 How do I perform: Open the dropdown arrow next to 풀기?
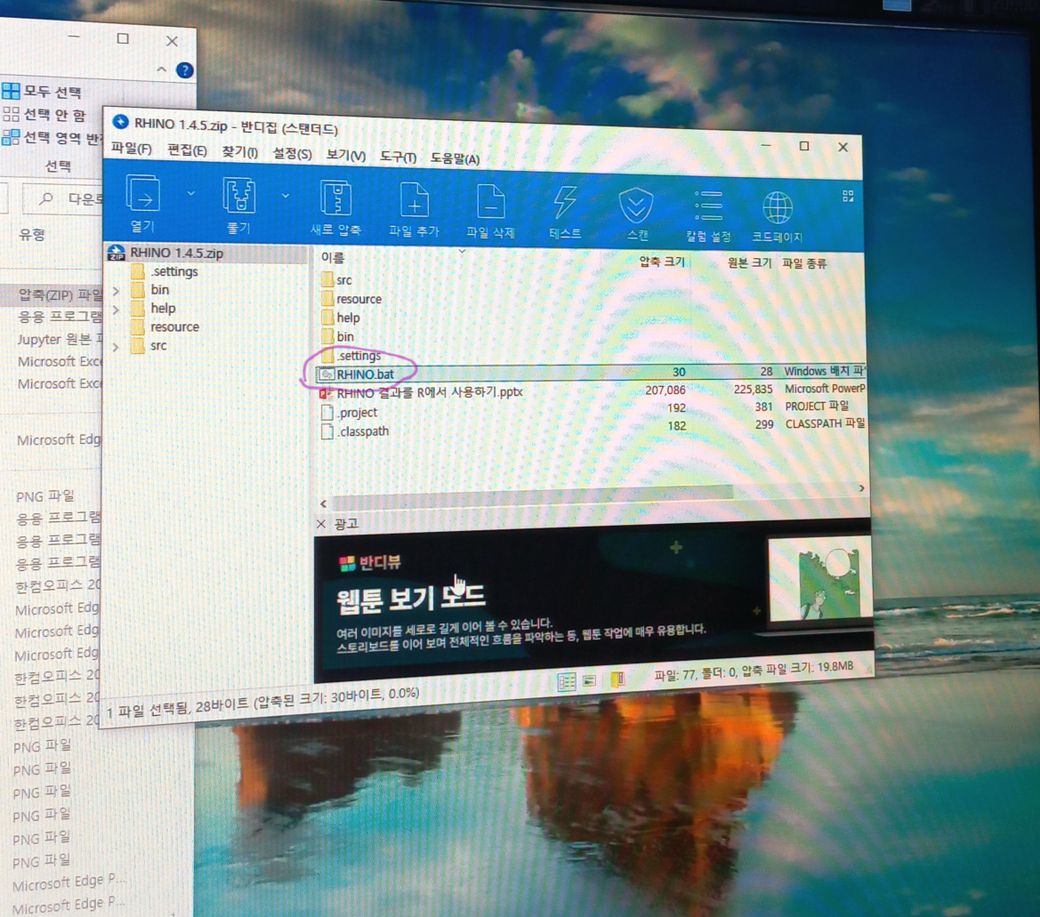click(286, 193)
